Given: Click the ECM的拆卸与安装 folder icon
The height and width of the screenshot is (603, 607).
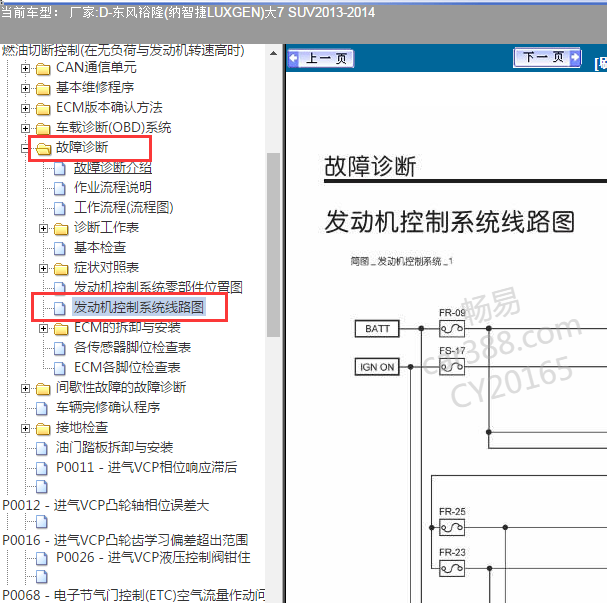Looking at the screenshot, I should [x=61, y=329].
